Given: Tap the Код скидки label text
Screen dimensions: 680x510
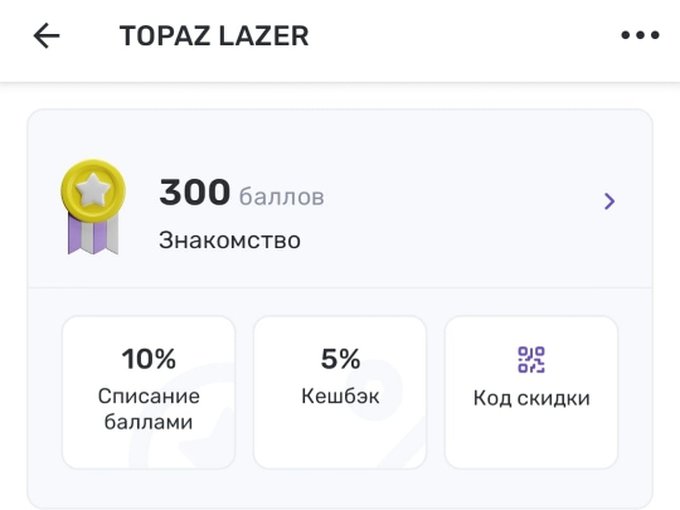Looking at the screenshot, I should tap(531, 399).
